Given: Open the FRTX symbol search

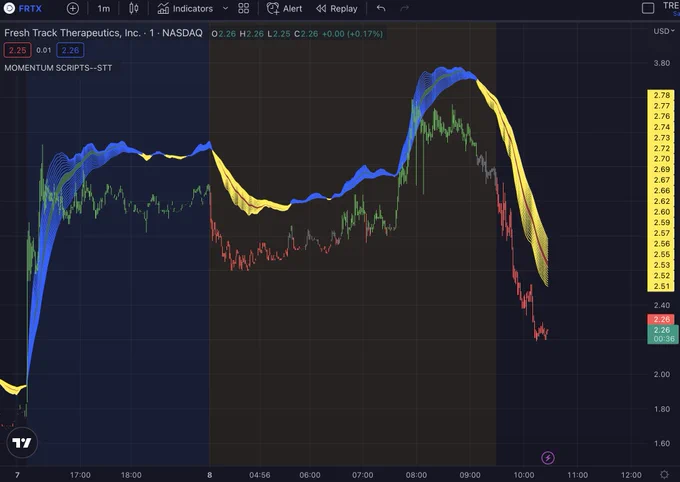Looking at the screenshot, I should click(x=23, y=8).
